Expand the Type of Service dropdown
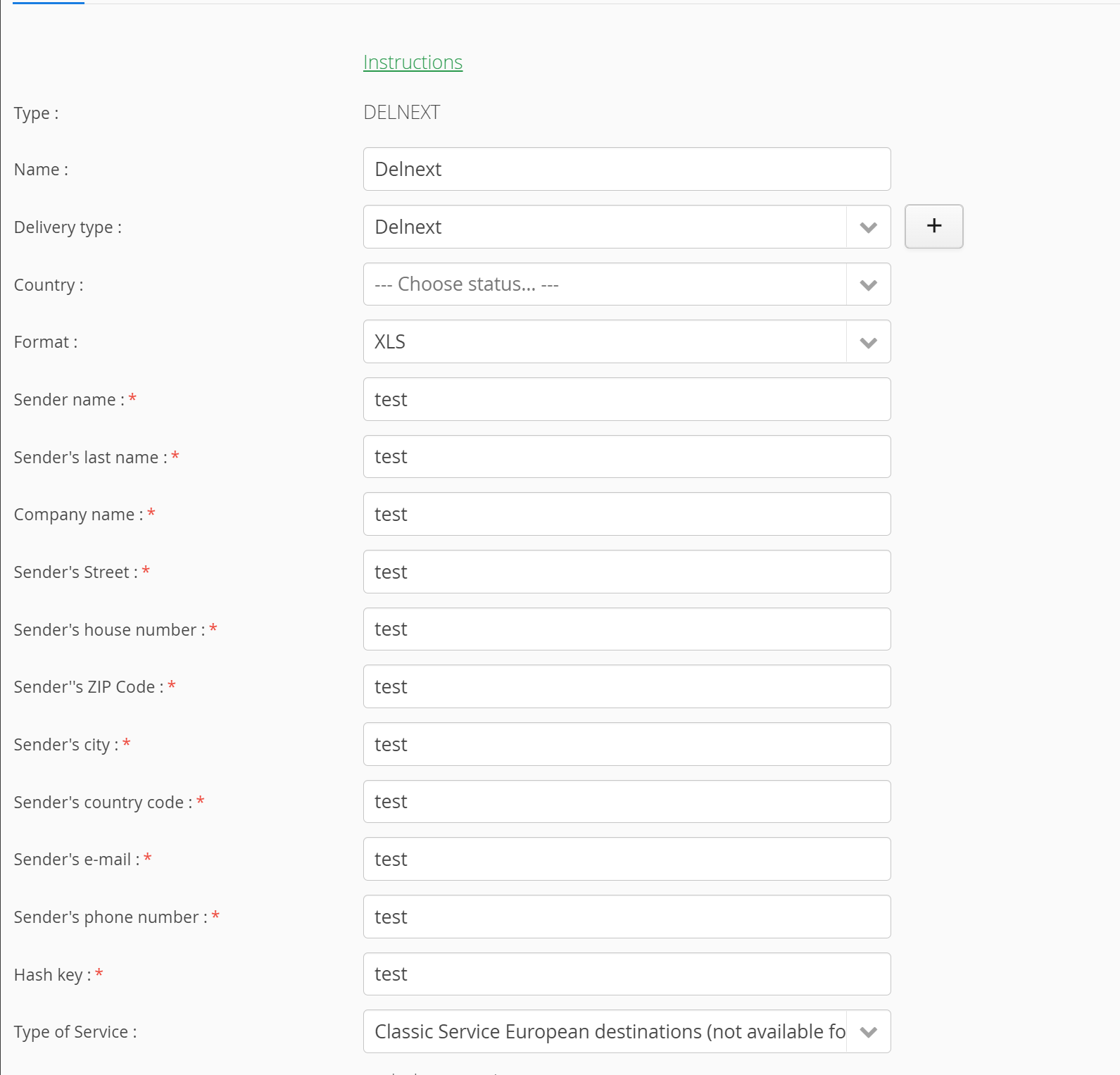1120x1075 pixels. coord(627,1031)
